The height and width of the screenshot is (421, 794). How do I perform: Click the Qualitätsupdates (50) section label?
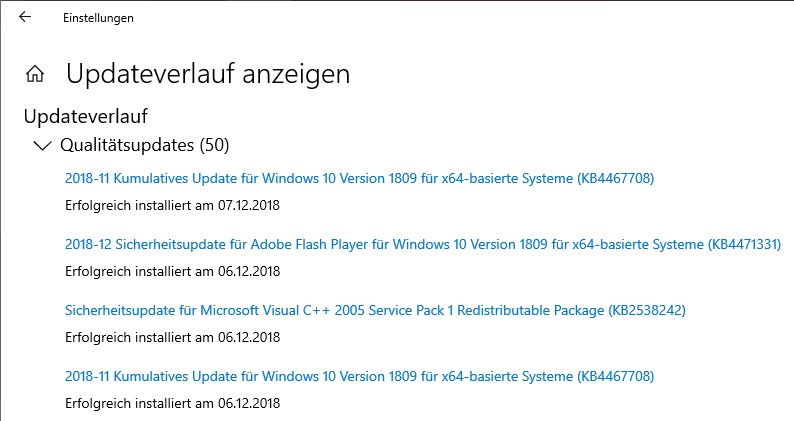click(x=144, y=145)
